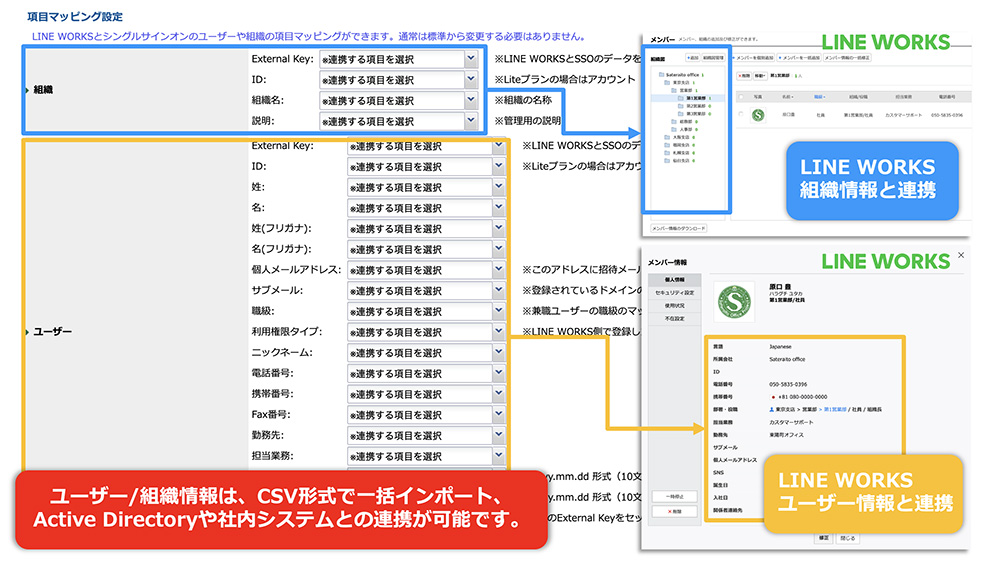
Task: Click the 項目マッピング設定 heading
Action: point(75,17)
